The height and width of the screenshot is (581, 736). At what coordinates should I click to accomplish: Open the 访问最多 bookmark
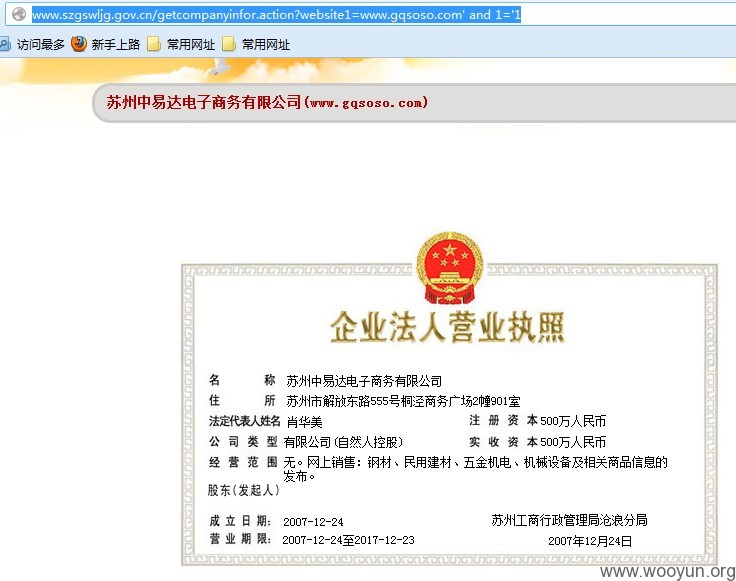(40, 45)
